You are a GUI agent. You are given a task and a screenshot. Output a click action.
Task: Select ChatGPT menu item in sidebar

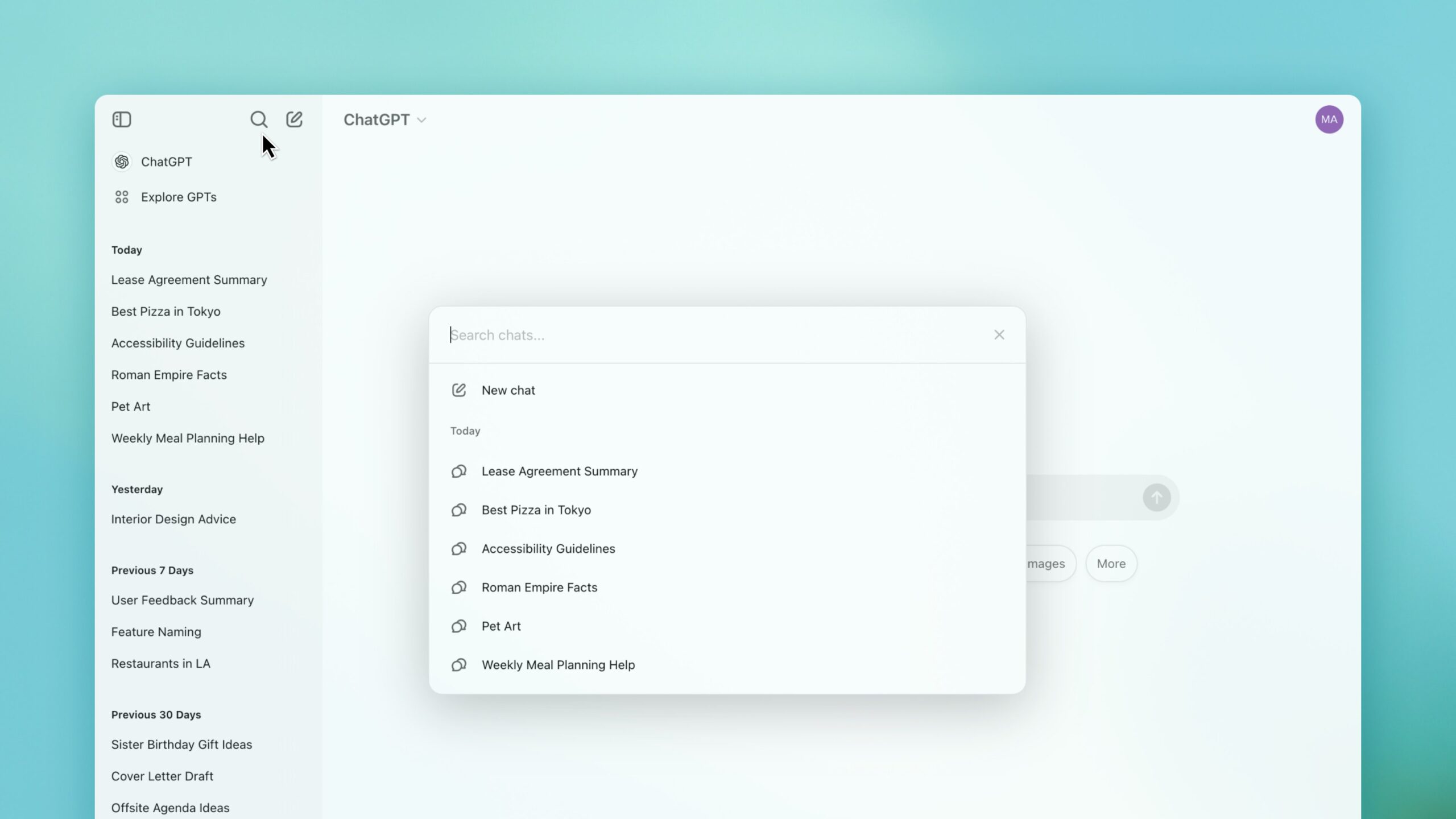(167, 161)
